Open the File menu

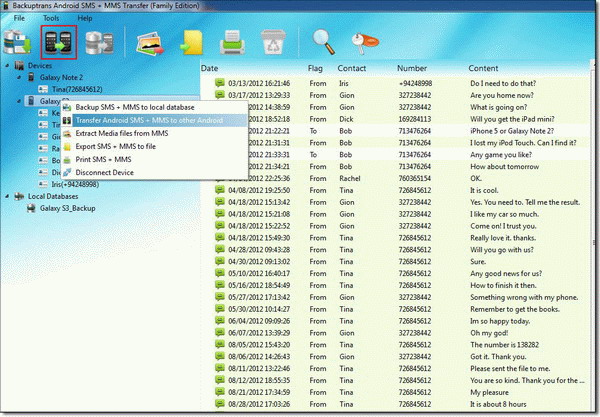(19, 18)
